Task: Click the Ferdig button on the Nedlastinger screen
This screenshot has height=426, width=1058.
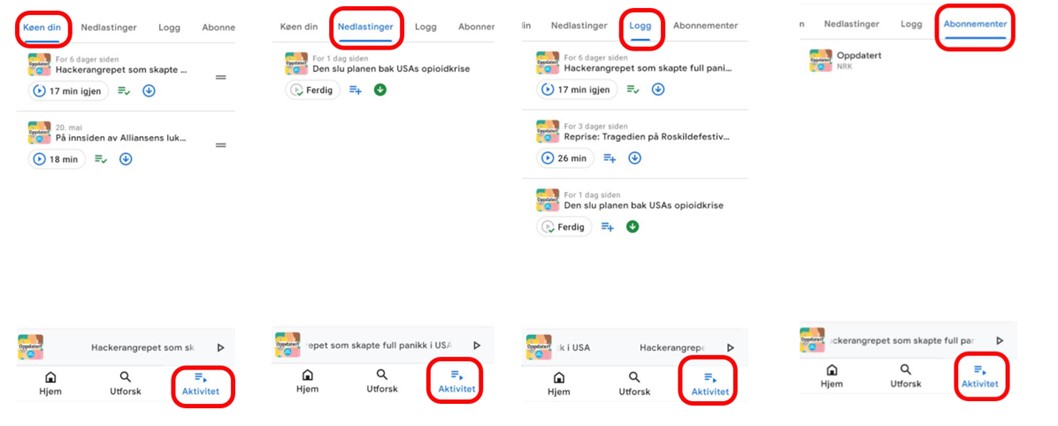Action: [x=313, y=90]
